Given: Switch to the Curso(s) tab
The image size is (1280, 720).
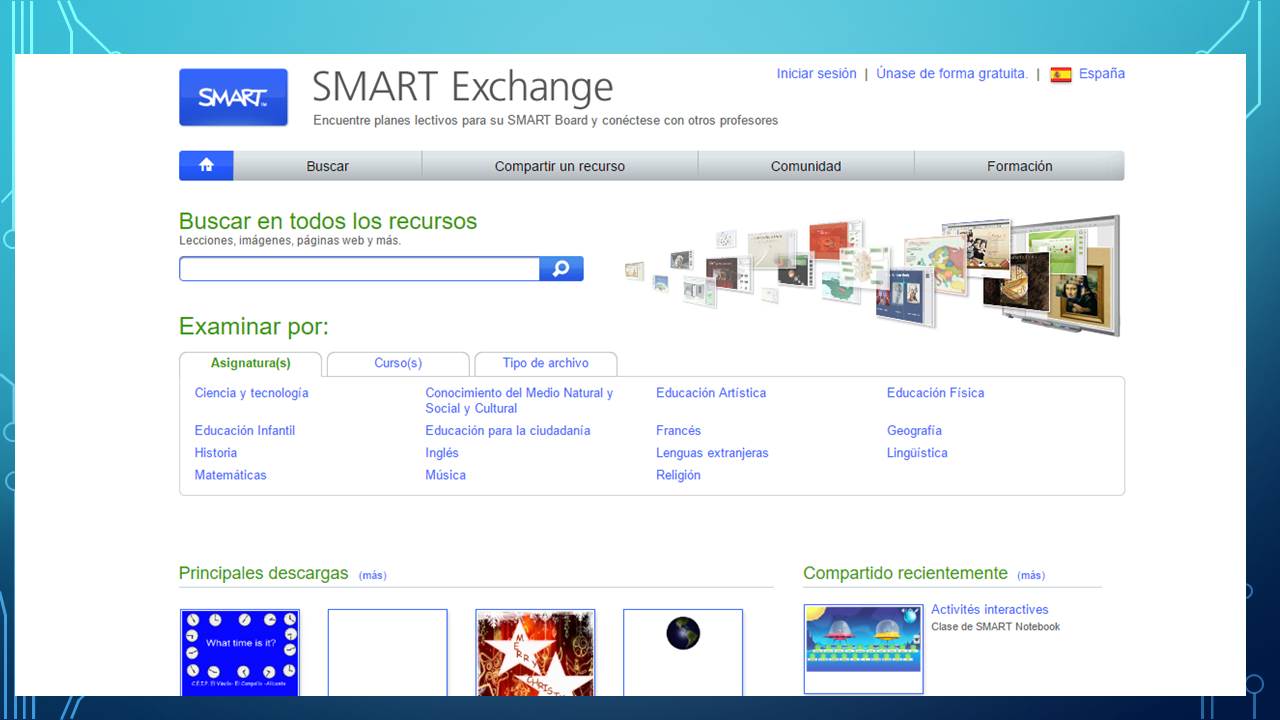Looking at the screenshot, I should pos(398,363).
